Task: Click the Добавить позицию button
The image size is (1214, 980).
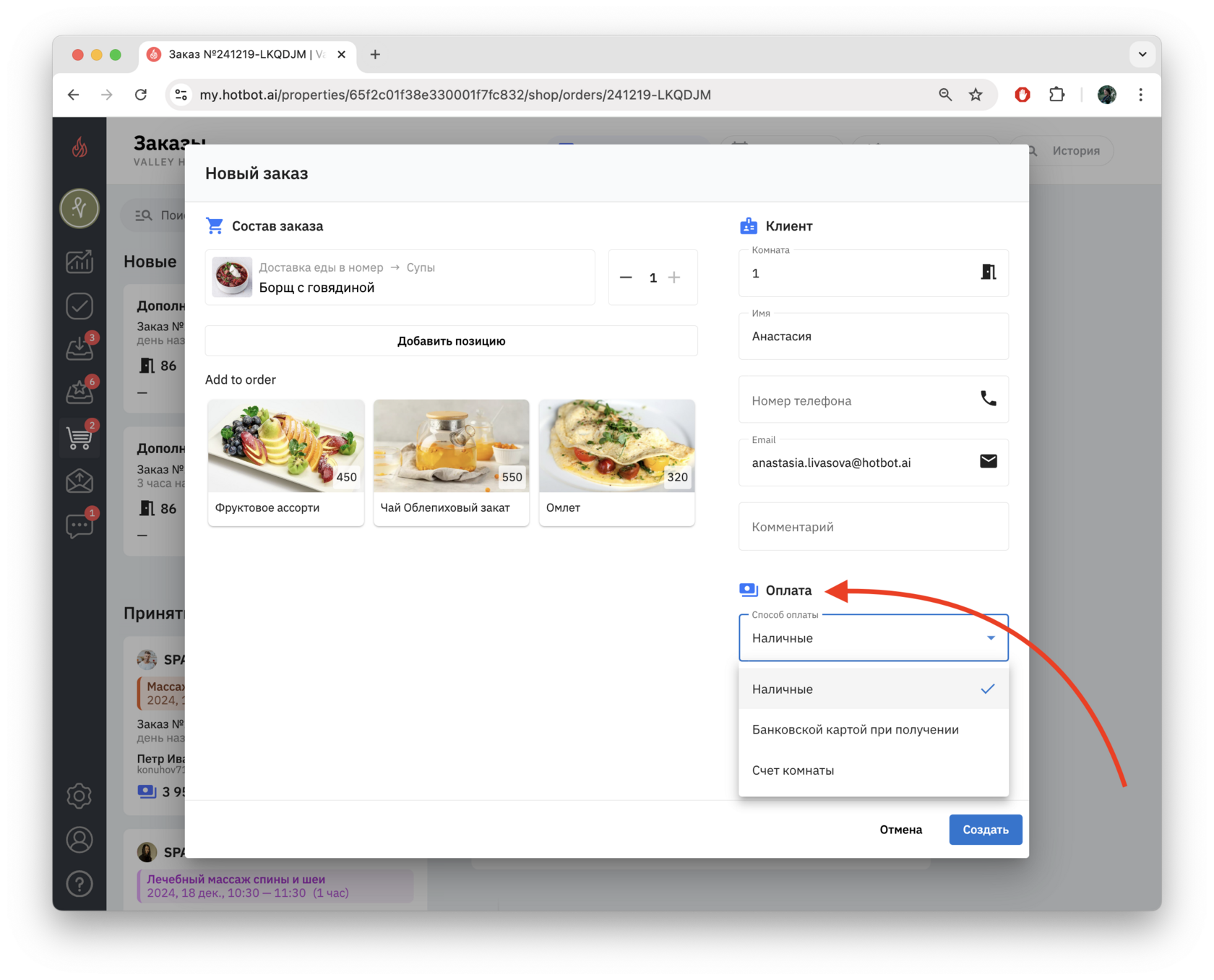Action: coord(452,340)
